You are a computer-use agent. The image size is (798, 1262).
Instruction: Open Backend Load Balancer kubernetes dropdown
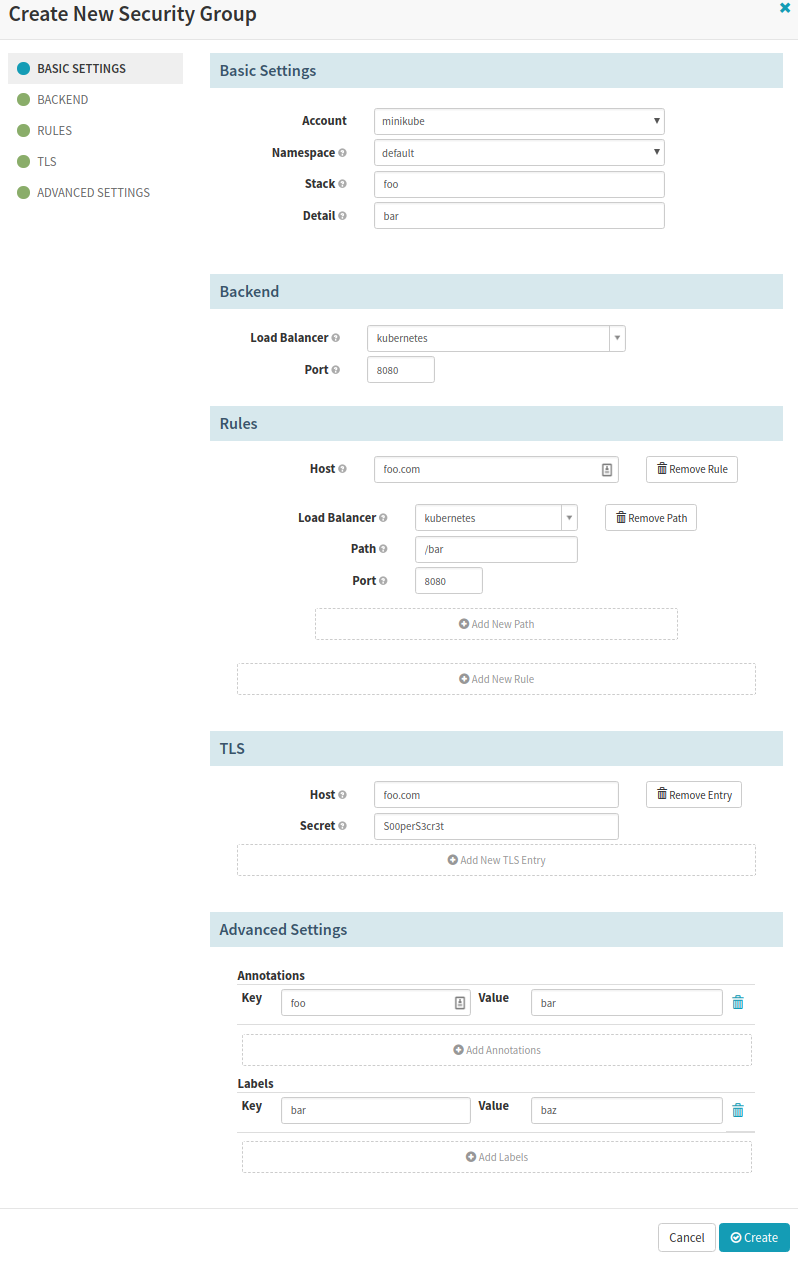point(496,338)
